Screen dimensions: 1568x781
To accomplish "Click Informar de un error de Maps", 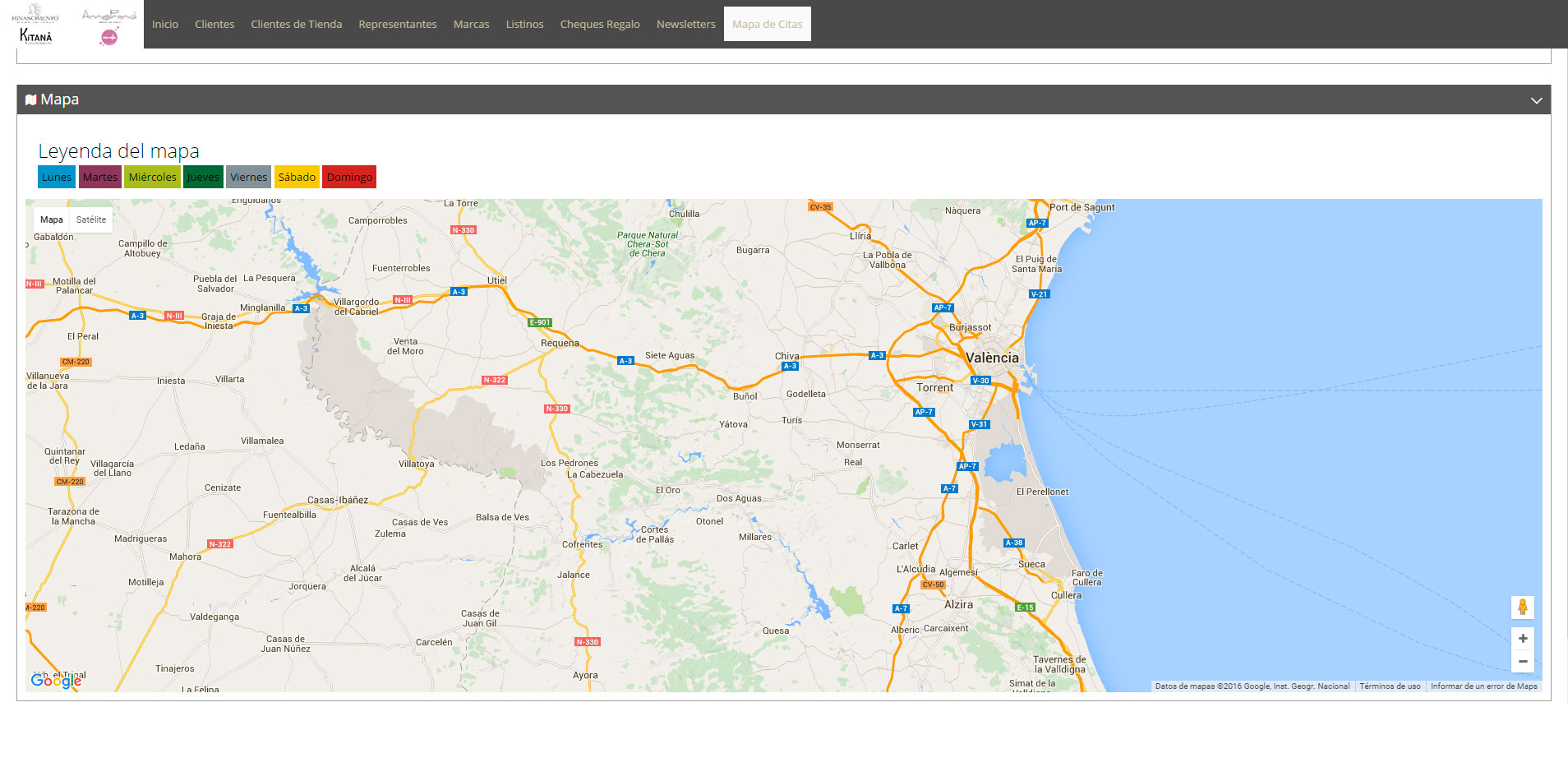I will pyautogui.click(x=1483, y=686).
